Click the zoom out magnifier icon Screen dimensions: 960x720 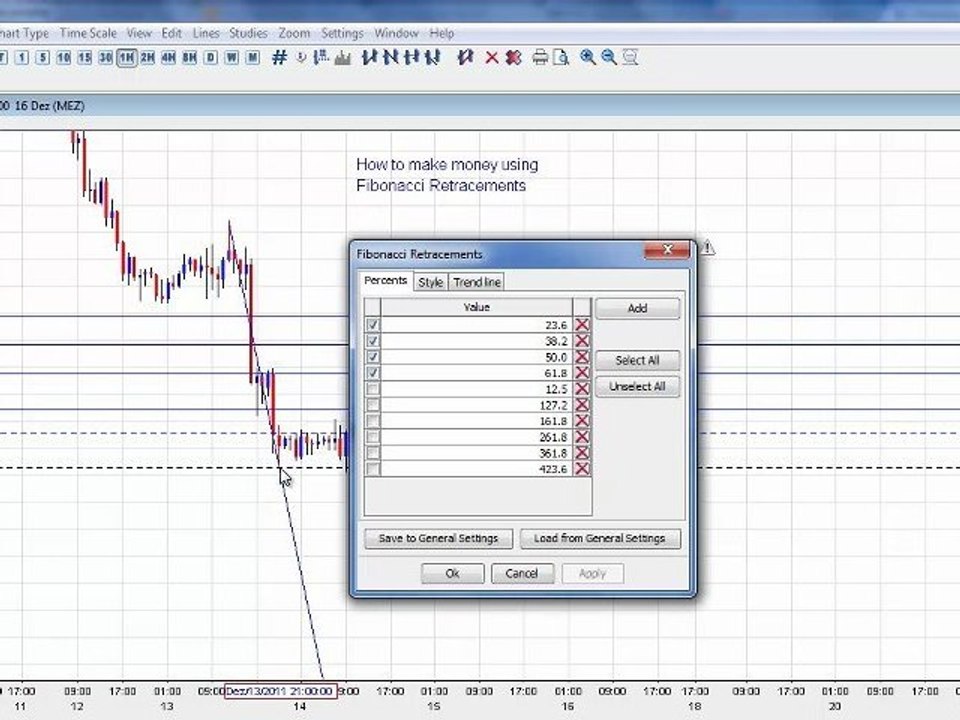(609, 58)
